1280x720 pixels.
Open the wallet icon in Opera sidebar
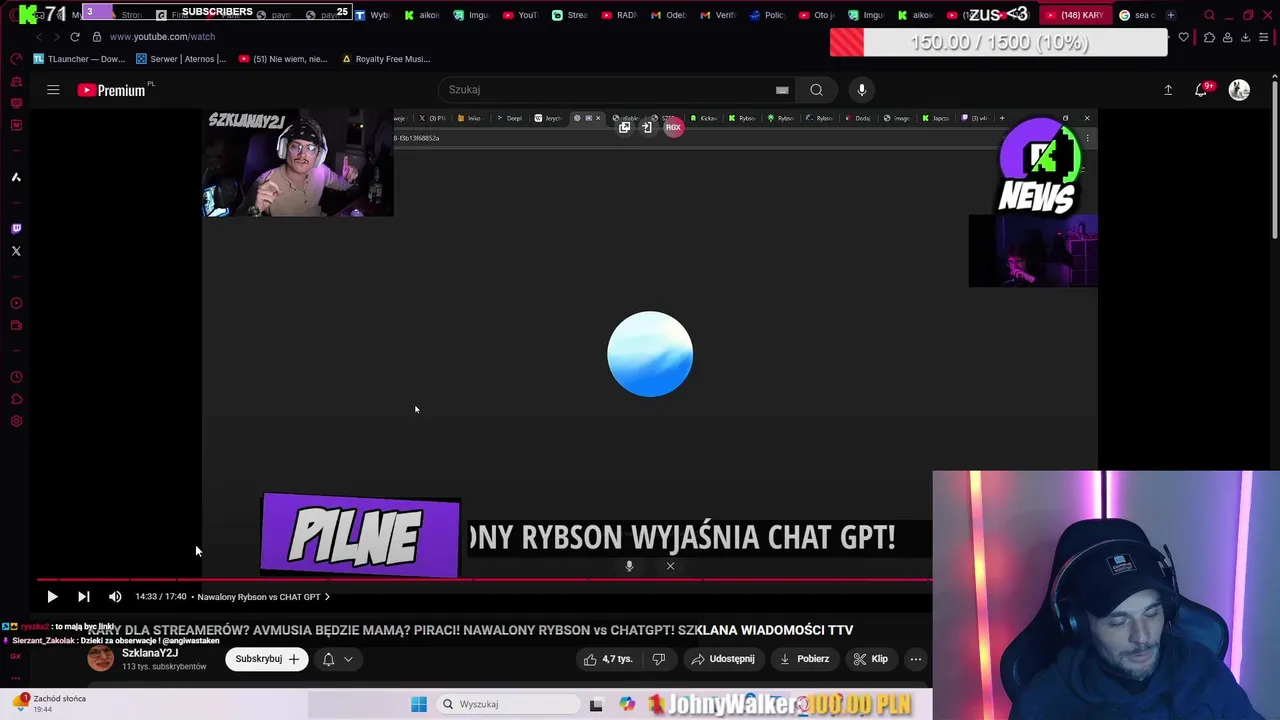pos(16,325)
